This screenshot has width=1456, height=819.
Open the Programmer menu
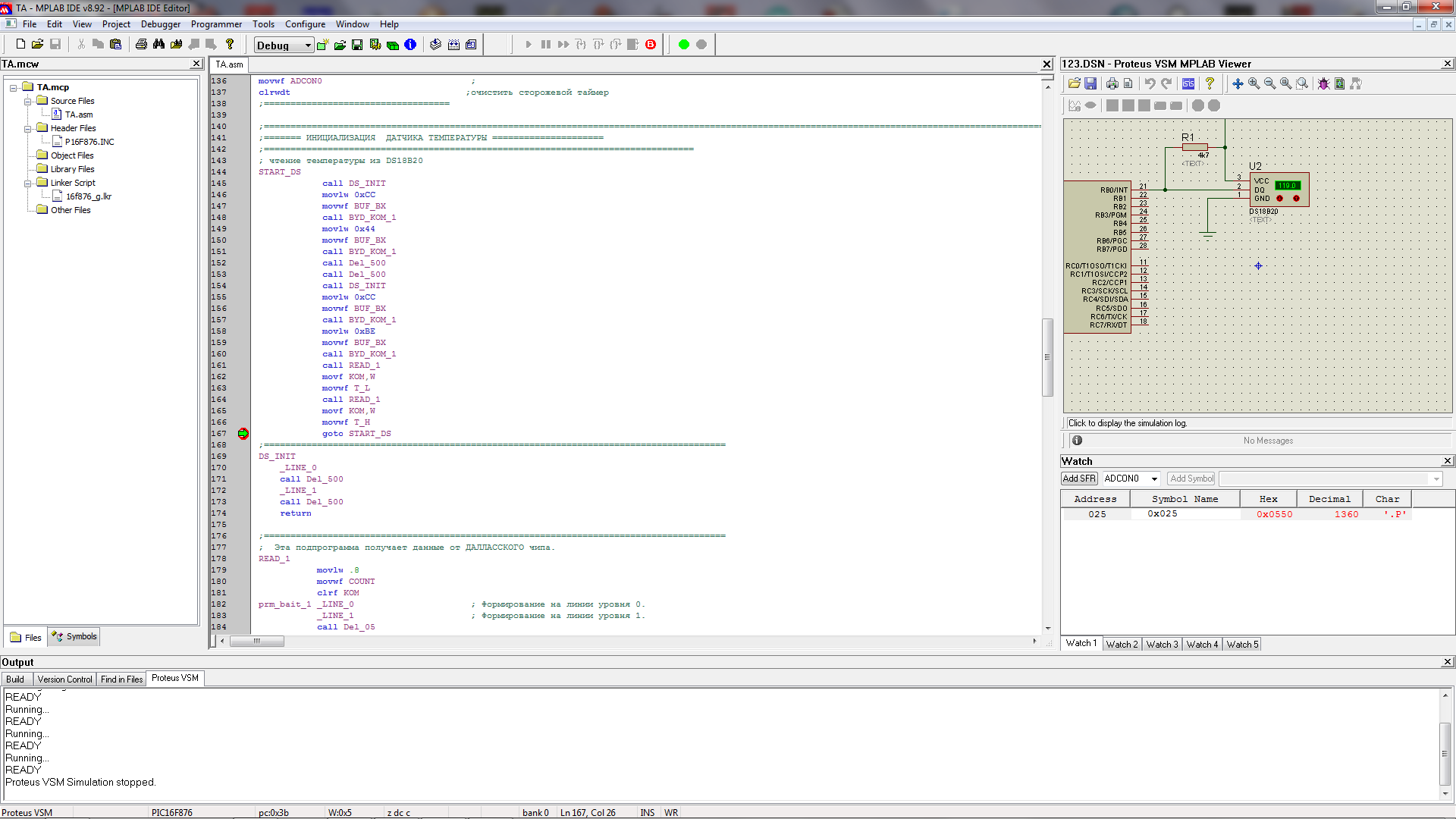click(x=216, y=24)
